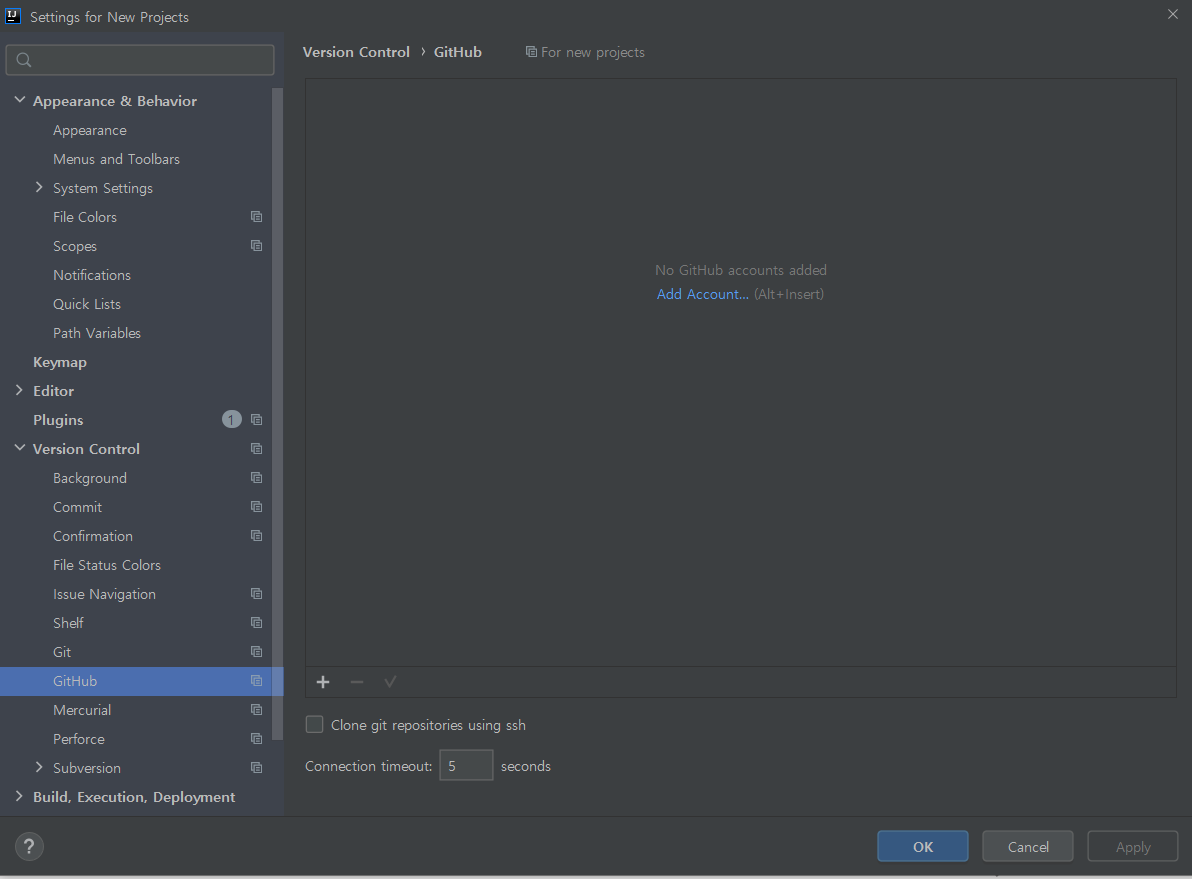1192x879 pixels.
Task: Click the Add Account... link
Action: 702,294
